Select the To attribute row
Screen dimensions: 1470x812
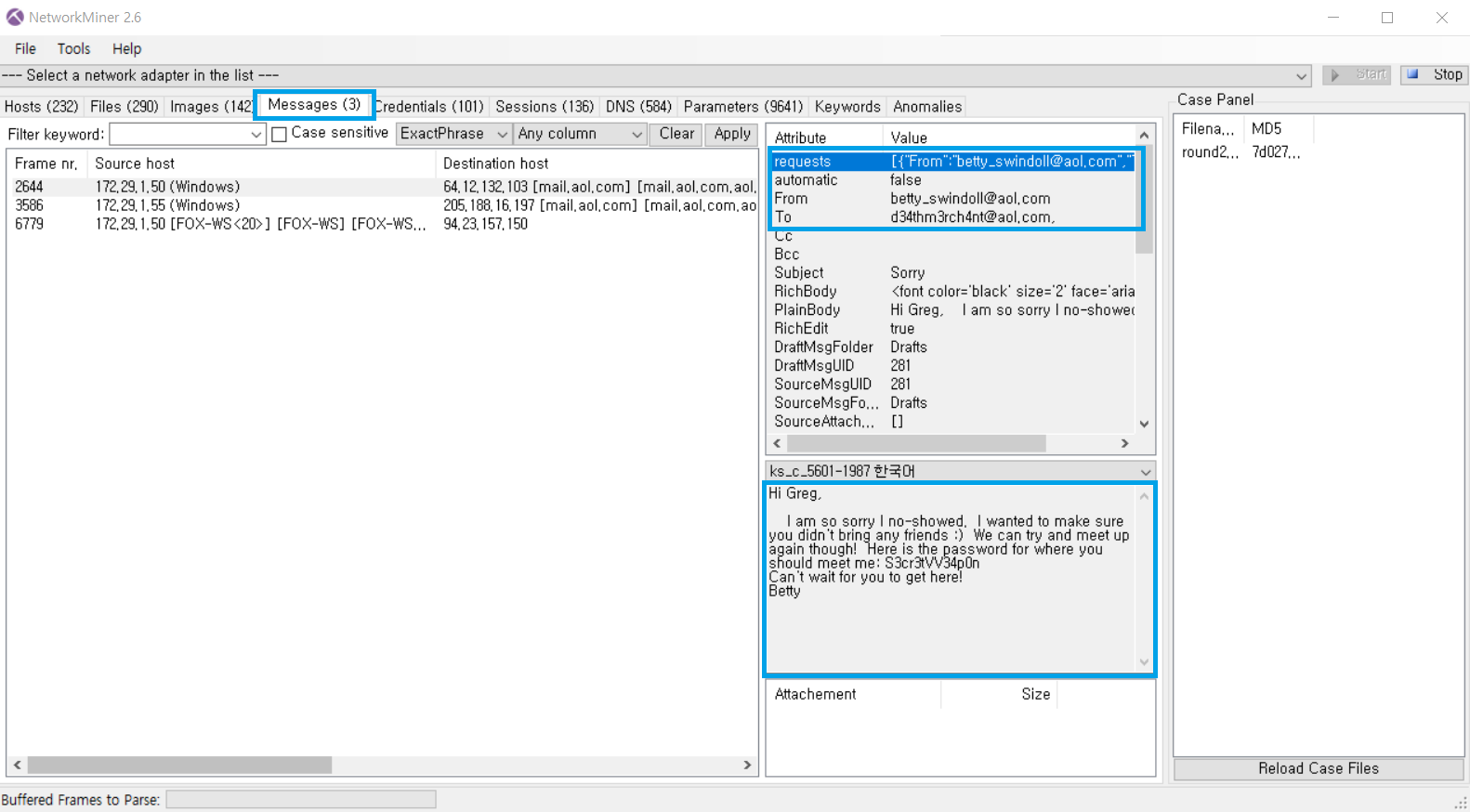pos(952,217)
